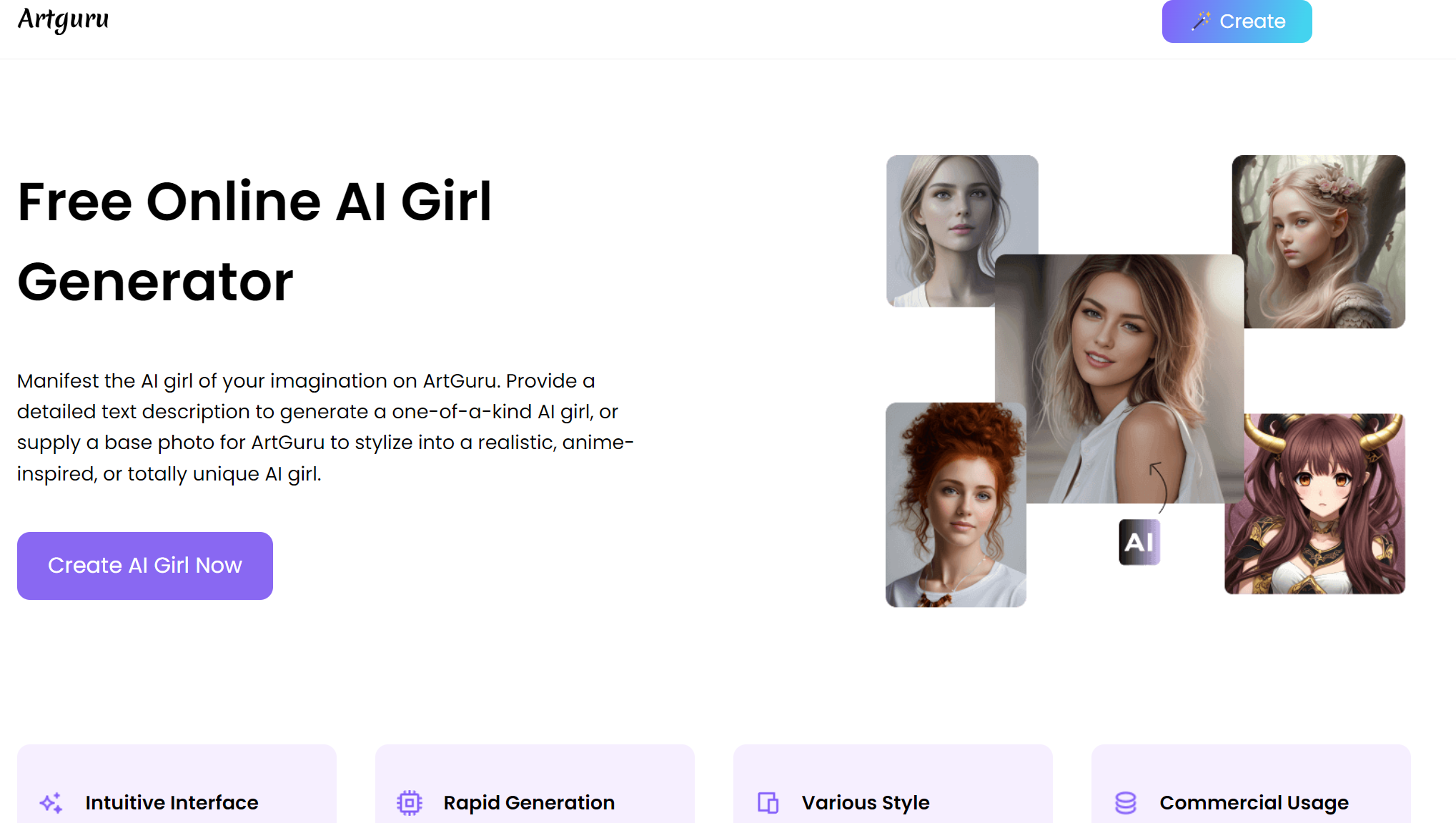The width and height of the screenshot is (1456, 823).
Task: Click the magic wand icon beside Create
Action: coord(1201,21)
